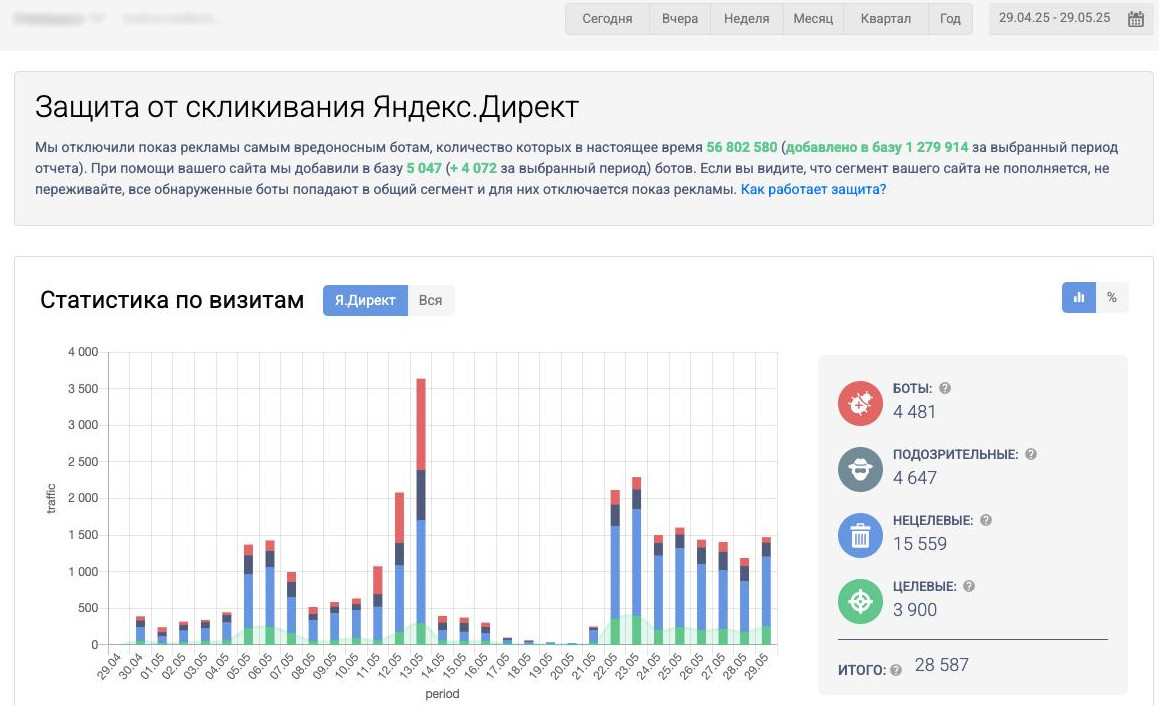The image size is (1159, 706).
Task: Open help tooltip next to Целевые
Action: 969,585
